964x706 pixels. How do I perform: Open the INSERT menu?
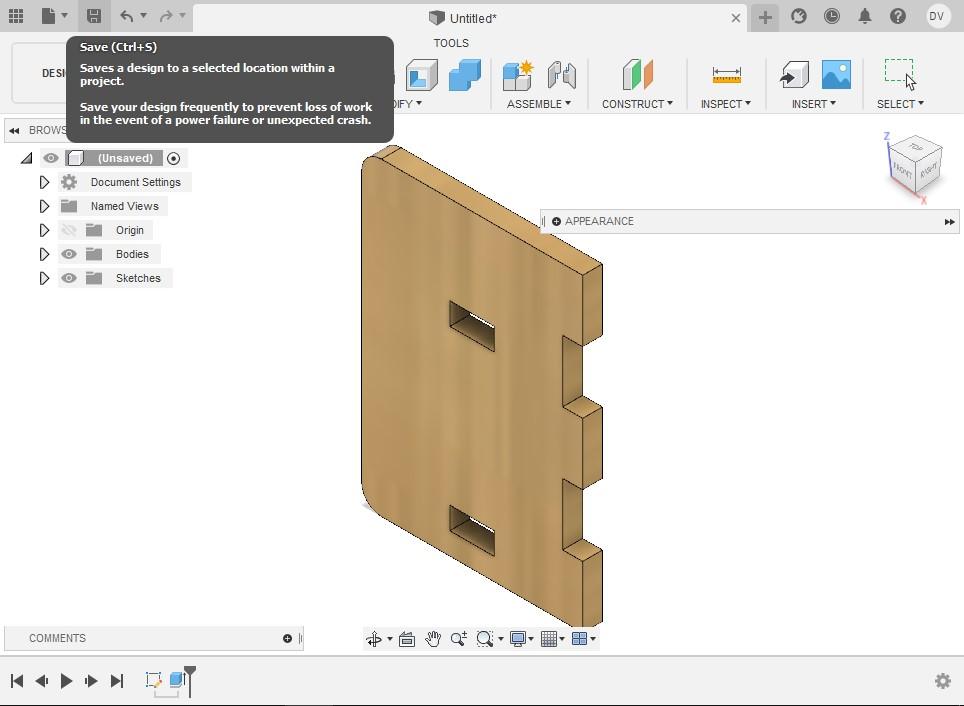pyautogui.click(x=813, y=104)
